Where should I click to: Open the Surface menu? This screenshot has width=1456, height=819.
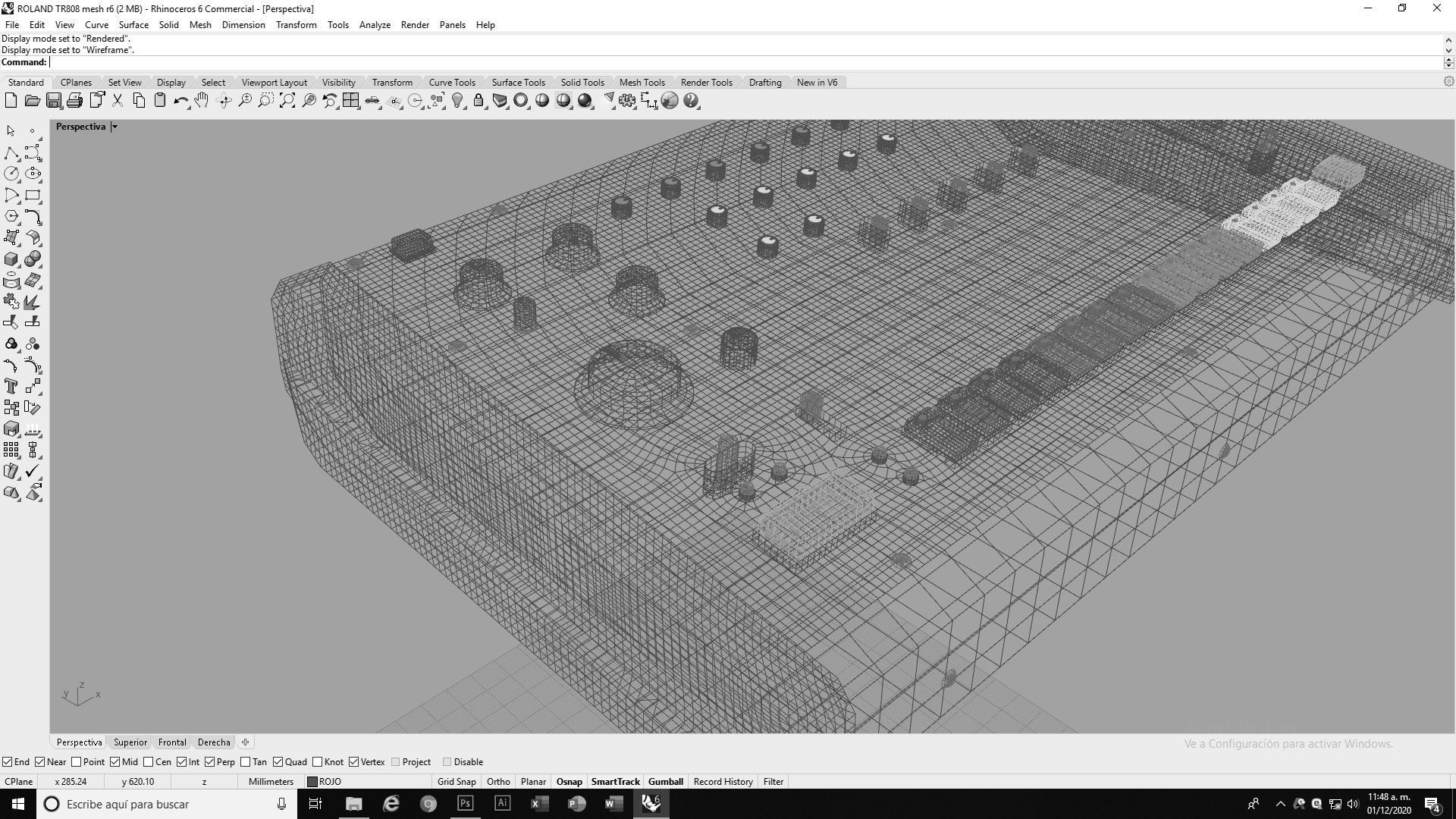(x=133, y=25)
